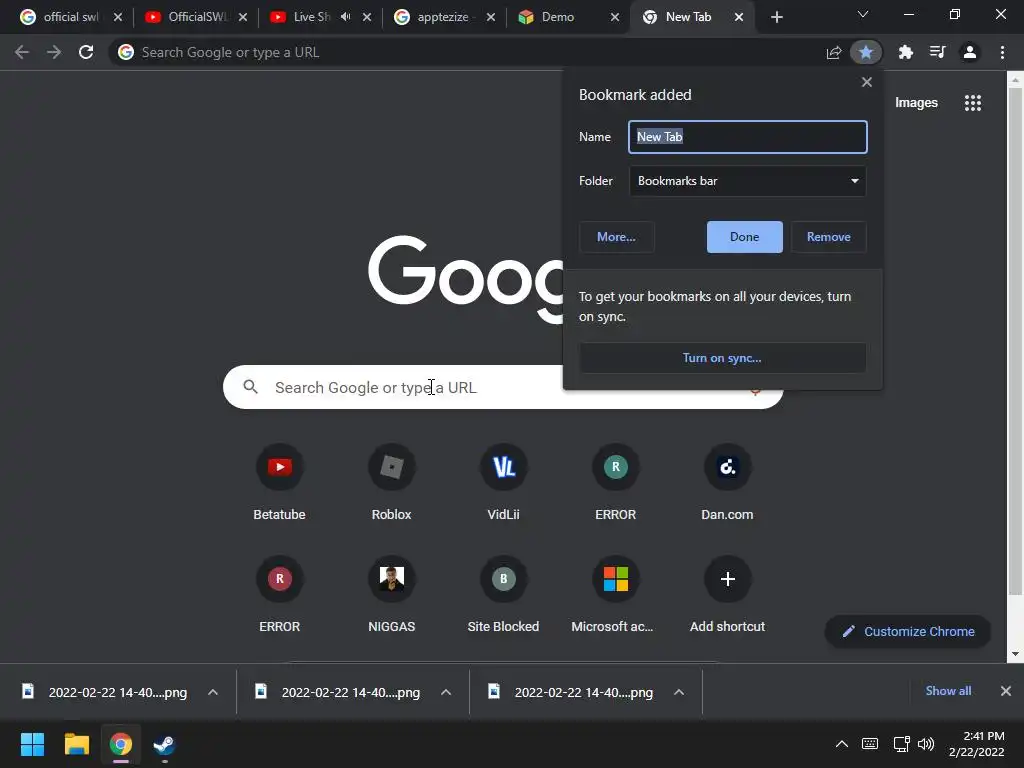
Task: Go back with the back arrow
Action: [x=22, y=52]
